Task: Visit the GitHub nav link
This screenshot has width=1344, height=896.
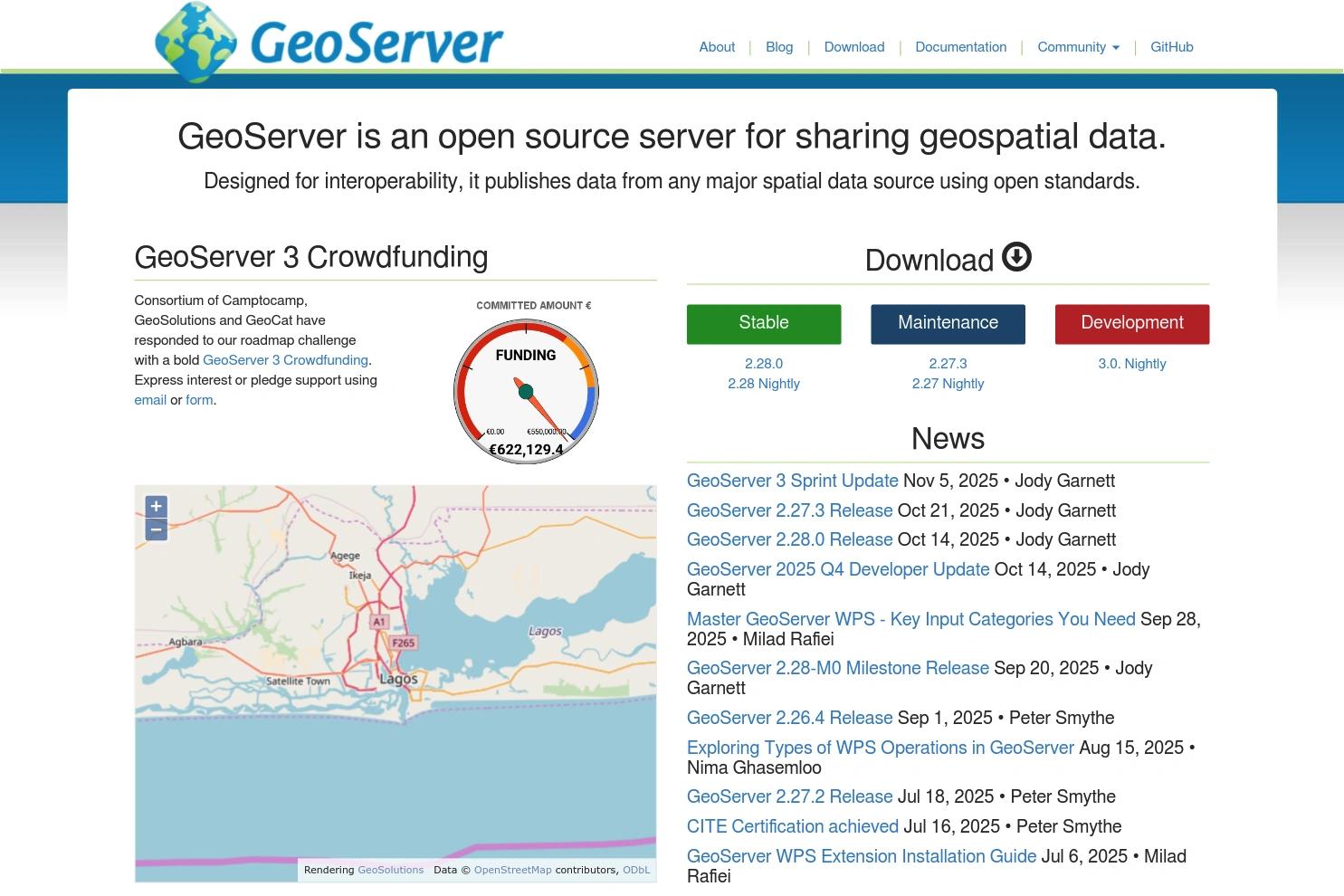Action: point(1172,47)
